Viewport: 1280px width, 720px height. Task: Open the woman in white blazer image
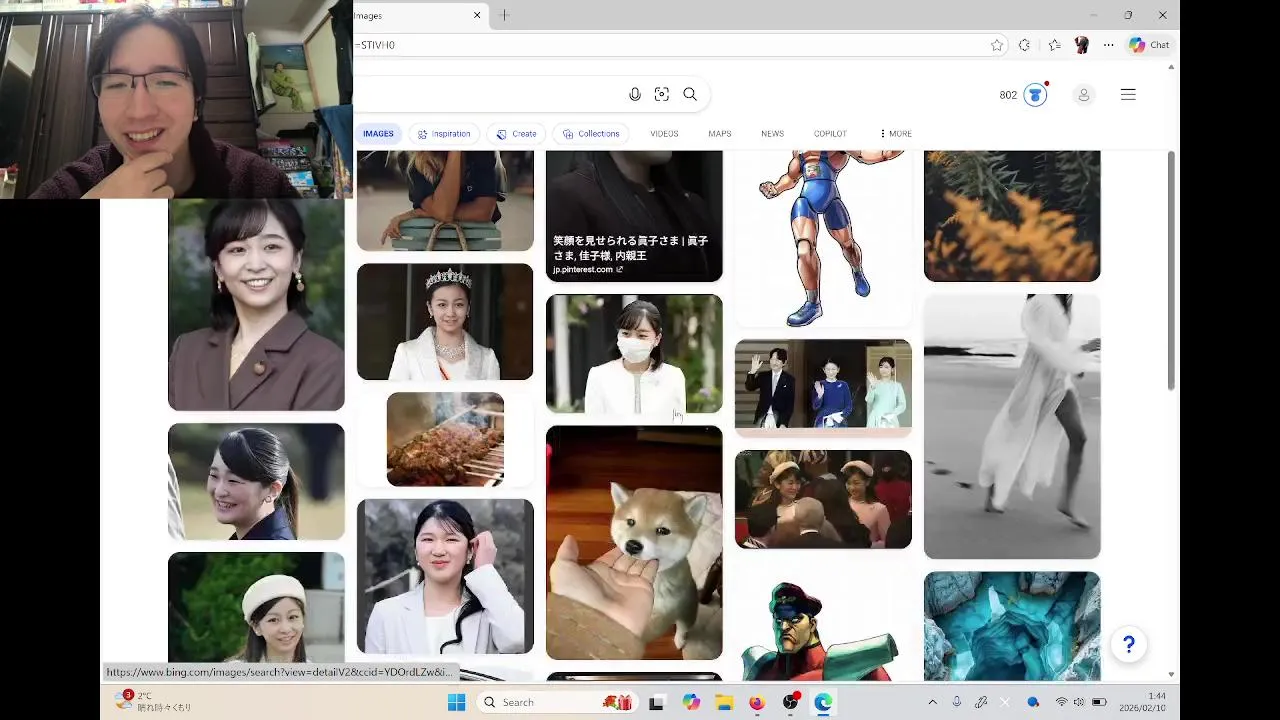point(445,576)
